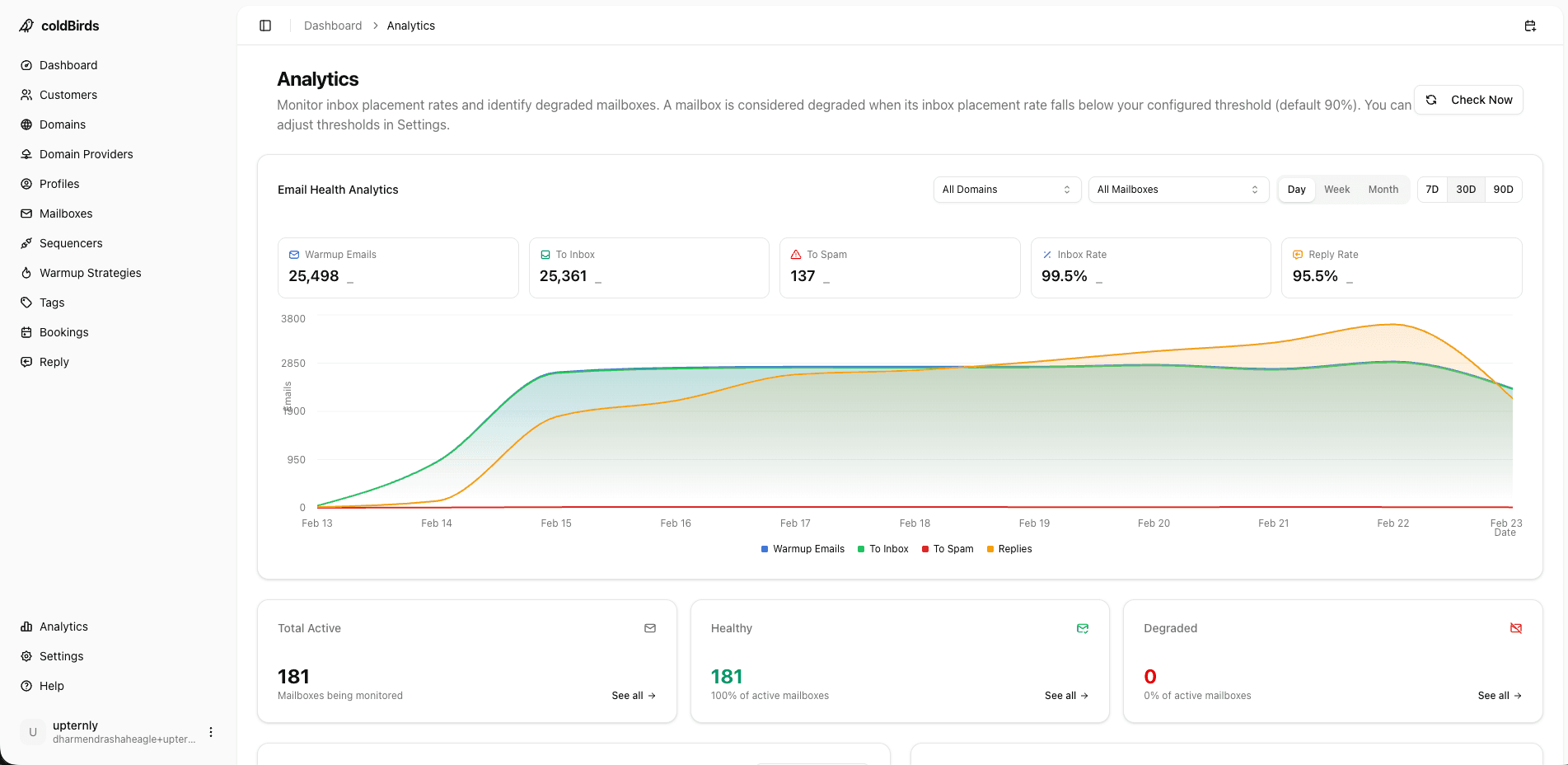The image size is (1568, 765).
Task: Open the All Domains dropdown
Action: [1006, 189]
